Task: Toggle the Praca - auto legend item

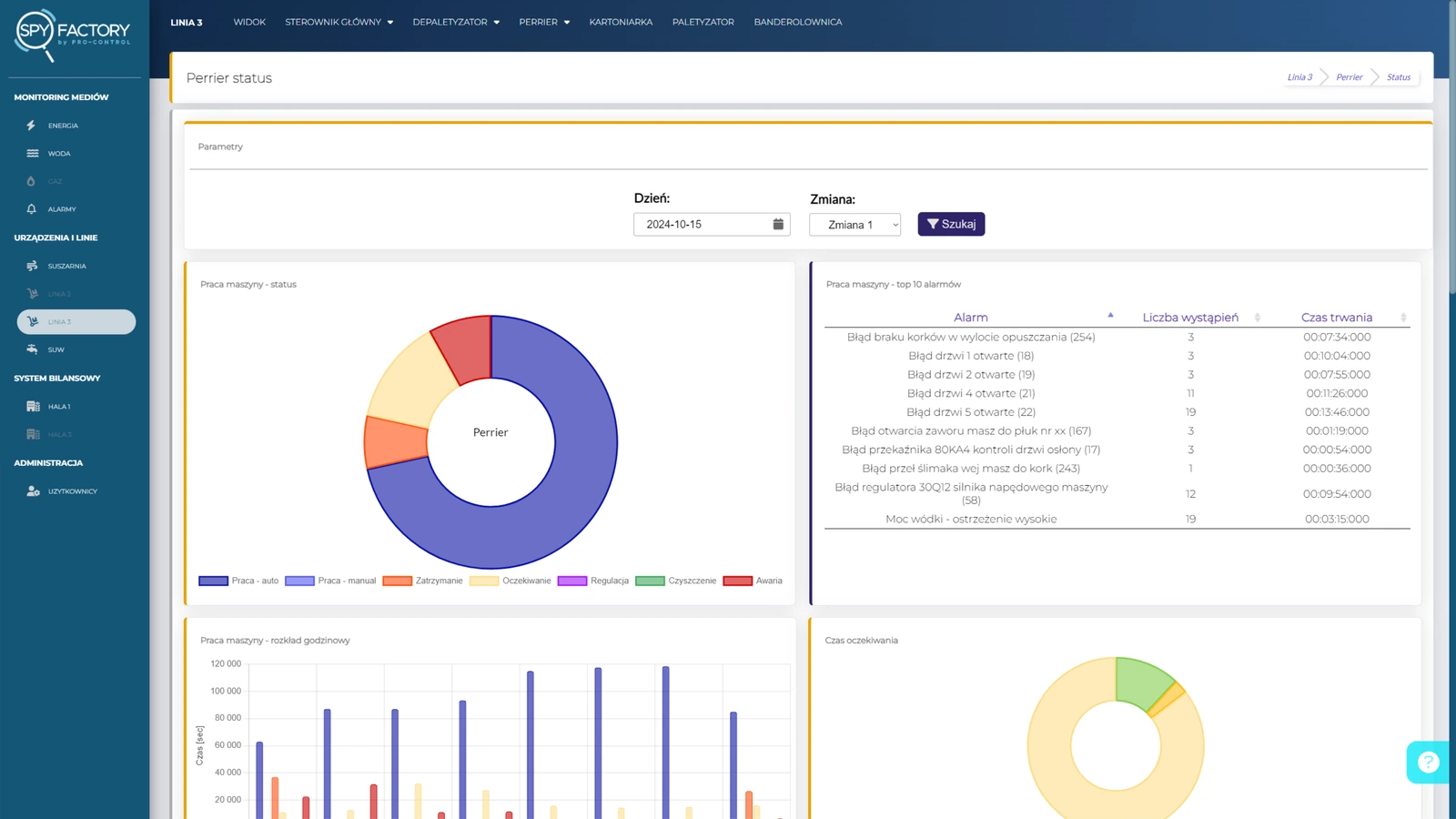Action: (x=238, y=581)
